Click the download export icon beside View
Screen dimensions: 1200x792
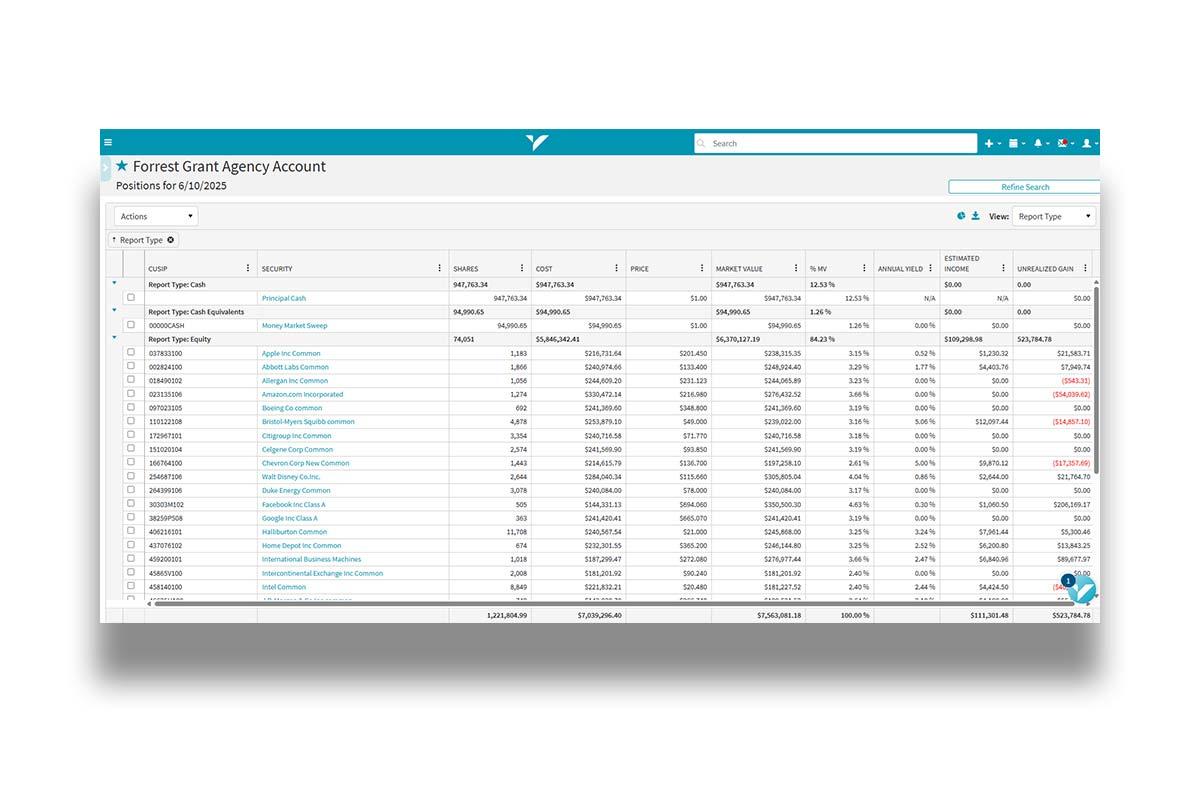click(x=975, y=216)
